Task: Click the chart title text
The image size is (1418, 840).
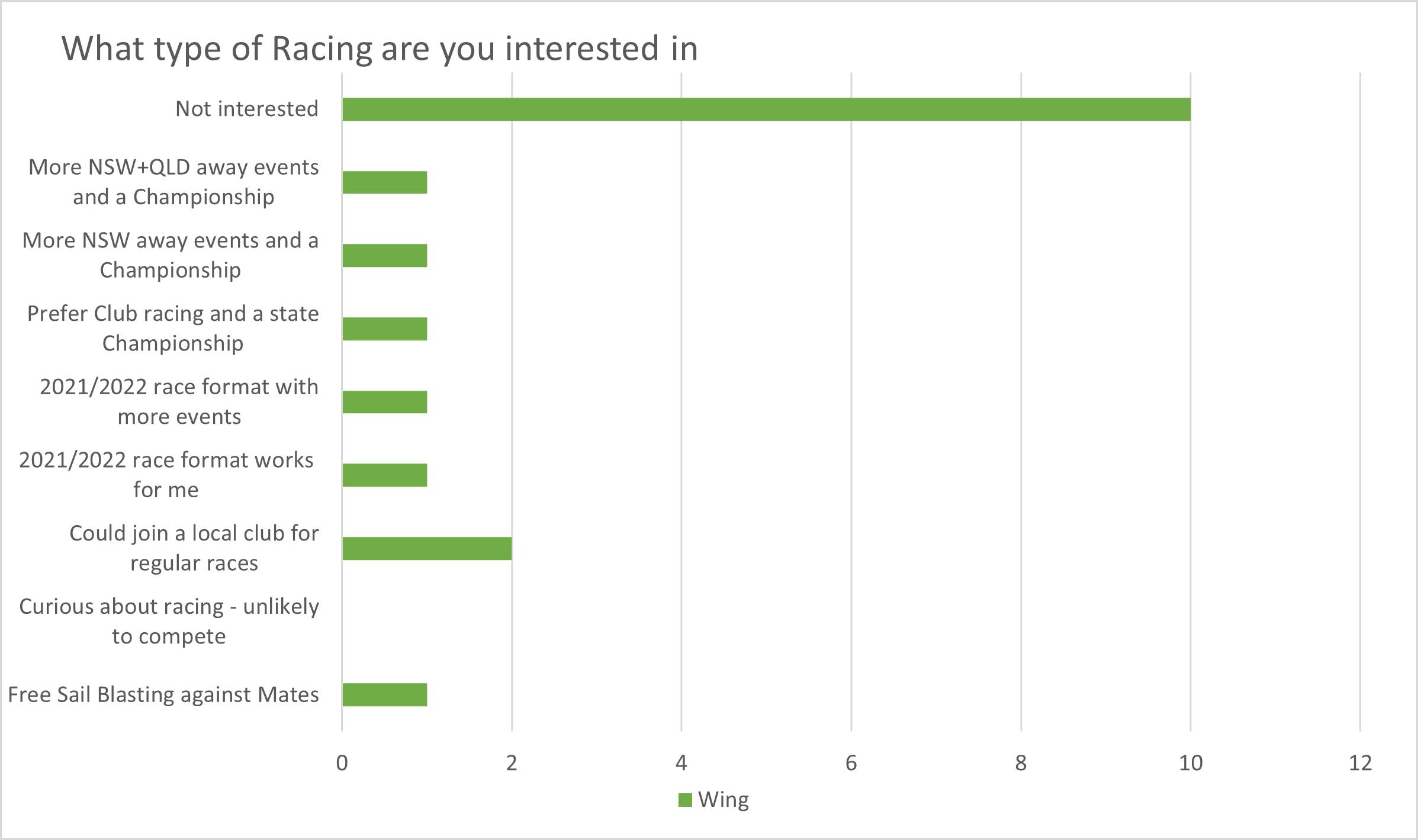Action: (x=380, y=49)
